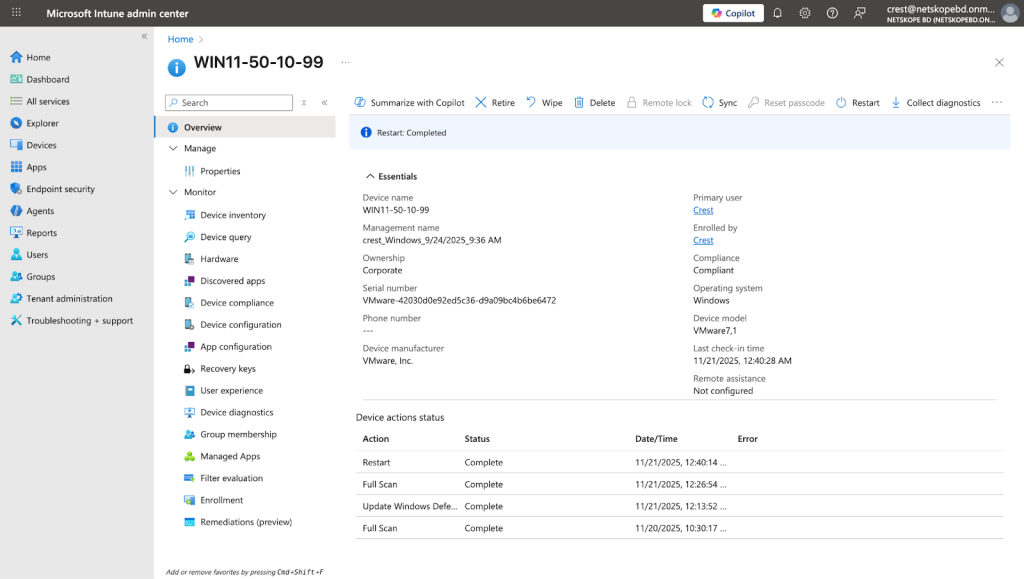Open the toolbar overflow ellipsis menu
1024x579 pixels.
point(997,102)
